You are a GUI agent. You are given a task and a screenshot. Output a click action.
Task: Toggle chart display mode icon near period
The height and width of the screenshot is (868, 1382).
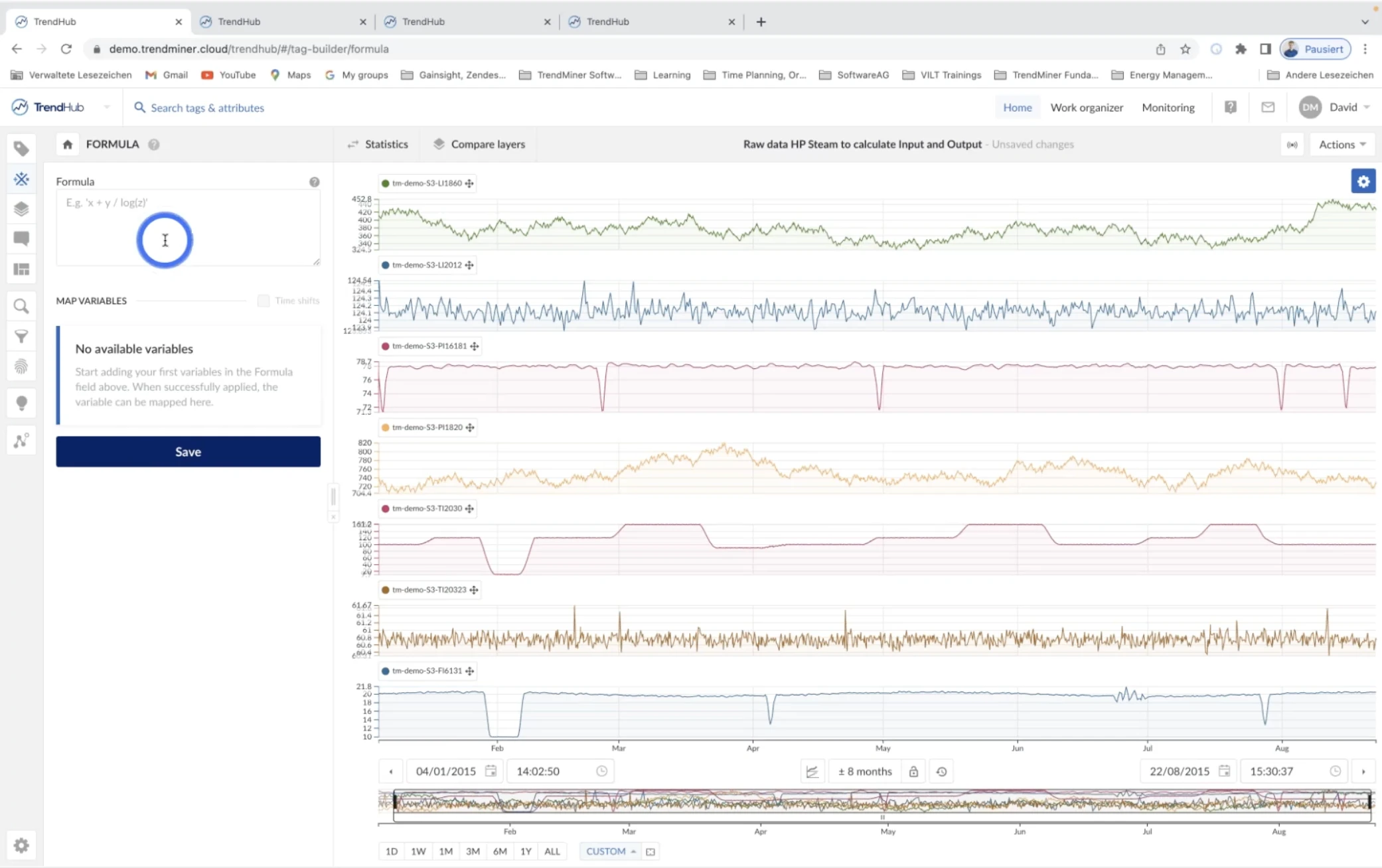click(x=812, y=771)
